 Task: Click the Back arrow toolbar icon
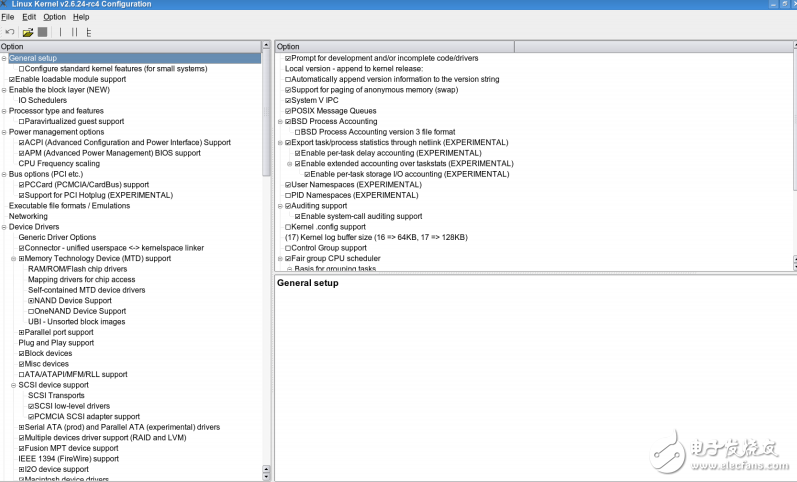pyautogui.click(x=10, y=32)
